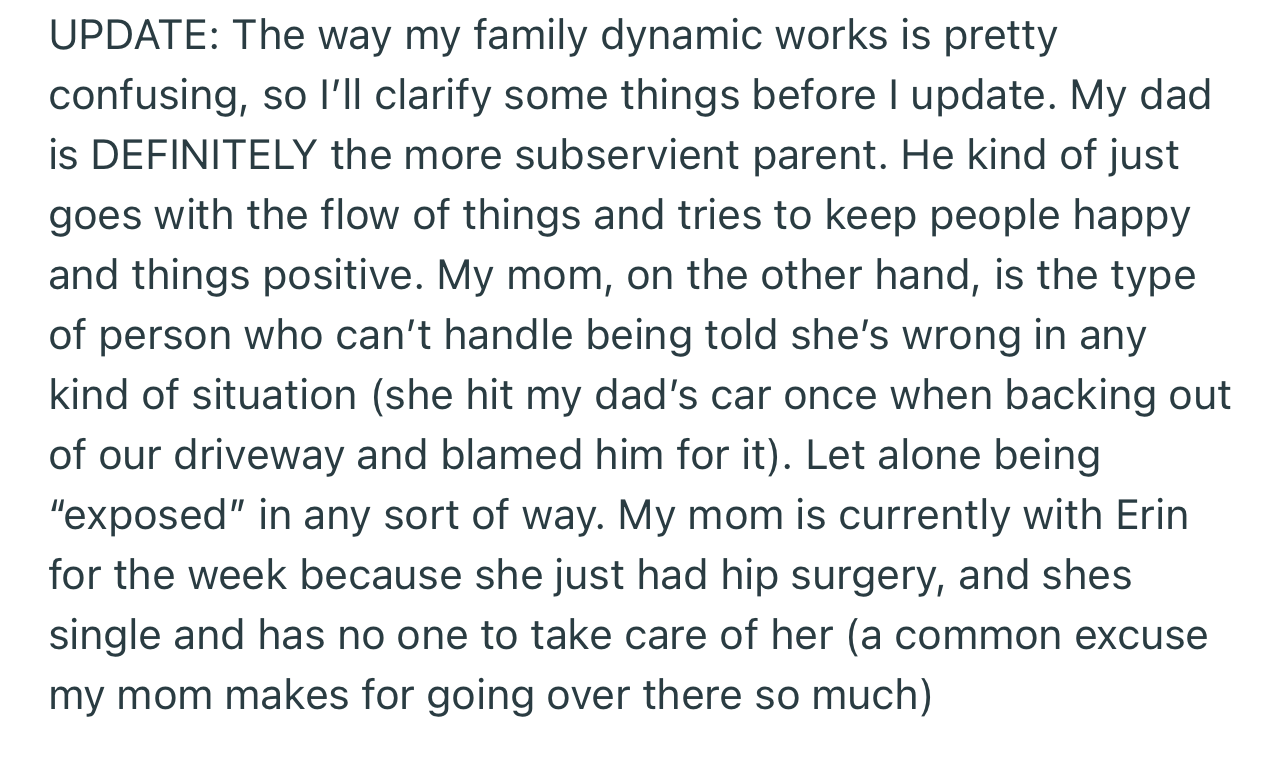Click the word "handle"

[509, 336]
